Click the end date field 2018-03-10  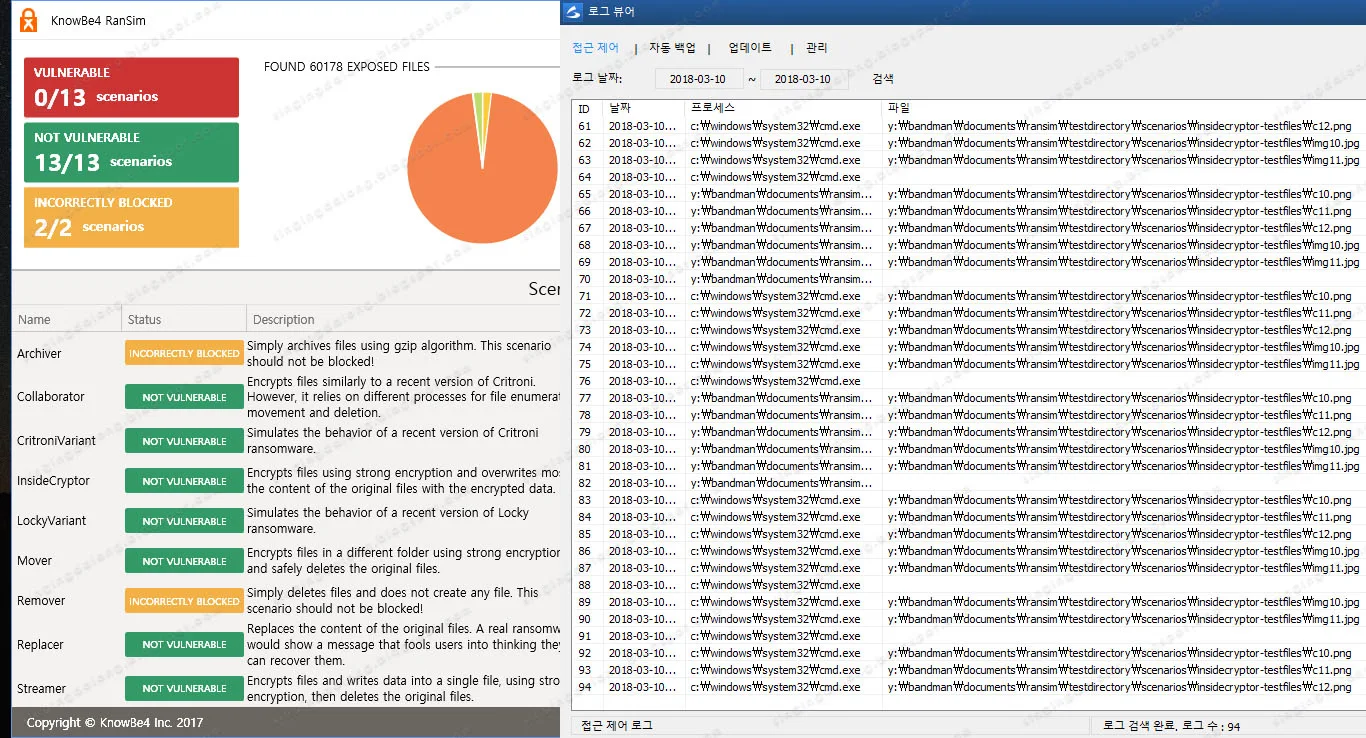[x=804, y=79]
